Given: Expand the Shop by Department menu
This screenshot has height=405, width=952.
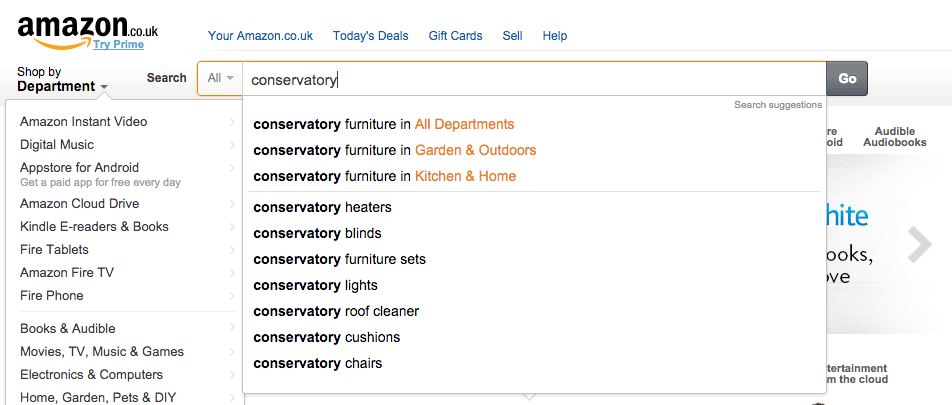Looking at the screenshot, I should coord(63,80).
